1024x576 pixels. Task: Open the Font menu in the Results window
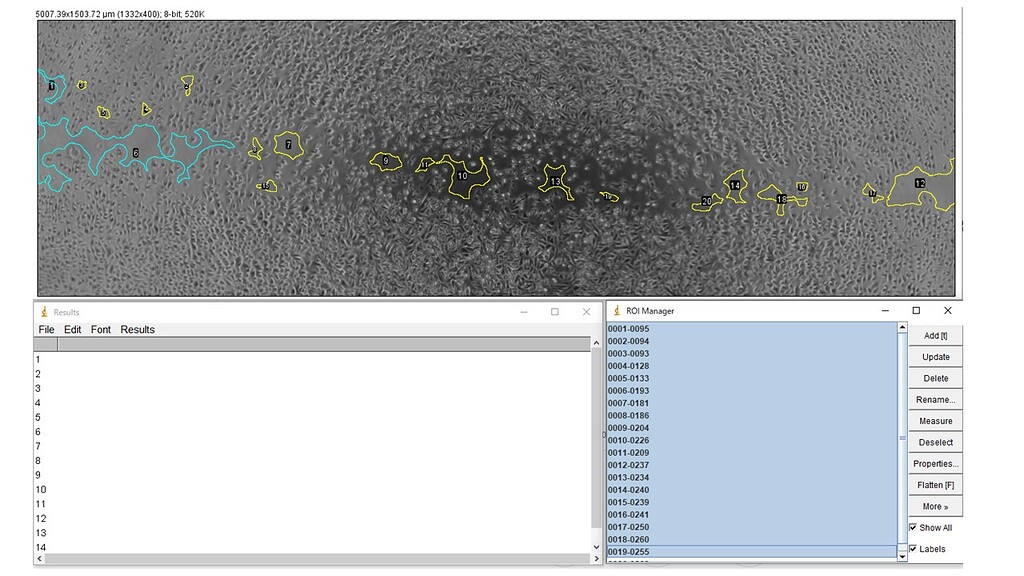pos(99,329)
